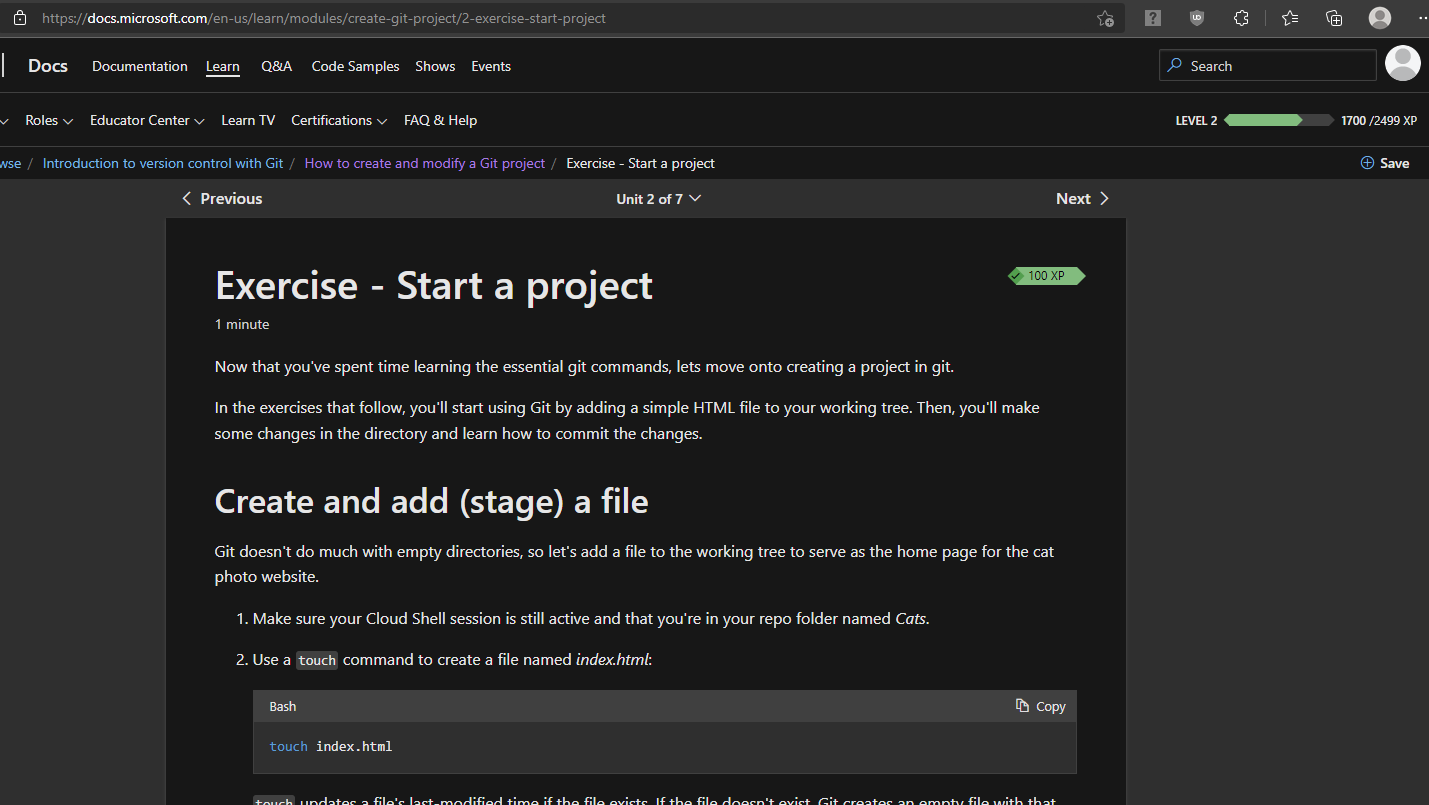This screenshot has height=805, width=1429.
Task: Go to the Next unit
Action: point(1082,198)
